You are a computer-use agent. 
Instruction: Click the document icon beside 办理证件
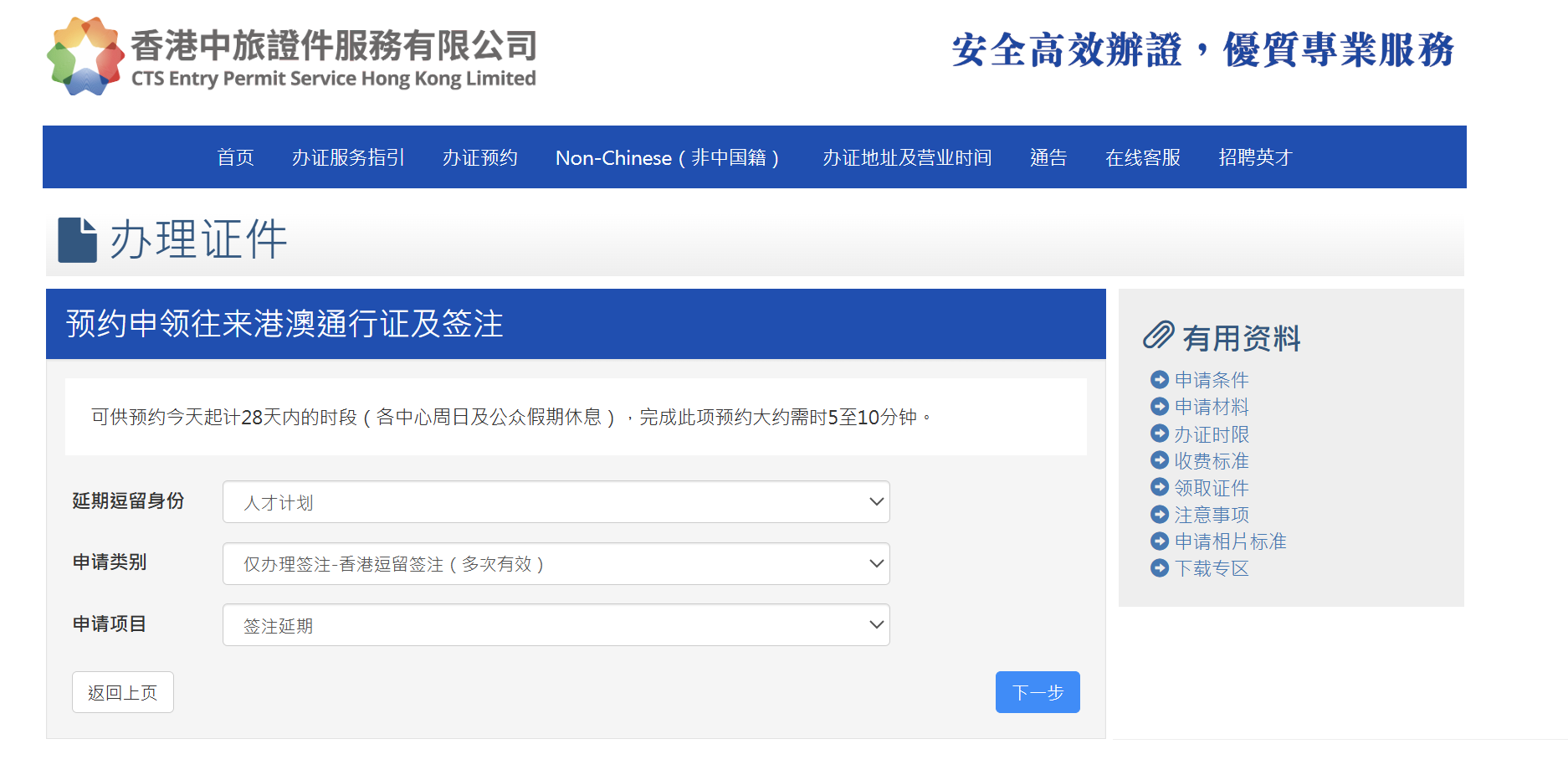point(77,240)
